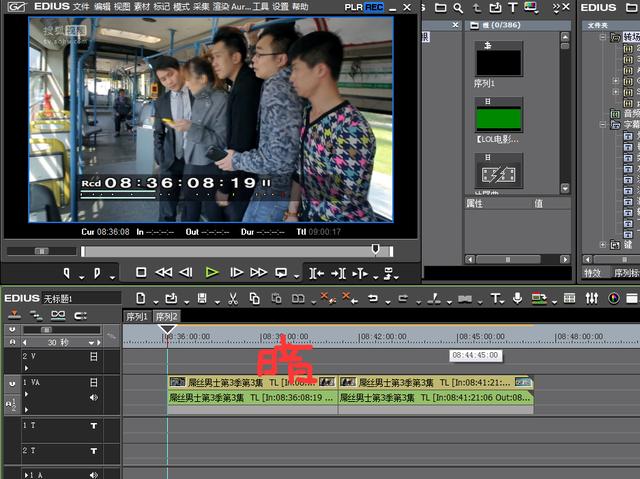Toggle group/link mode

[x=58, y=315]
